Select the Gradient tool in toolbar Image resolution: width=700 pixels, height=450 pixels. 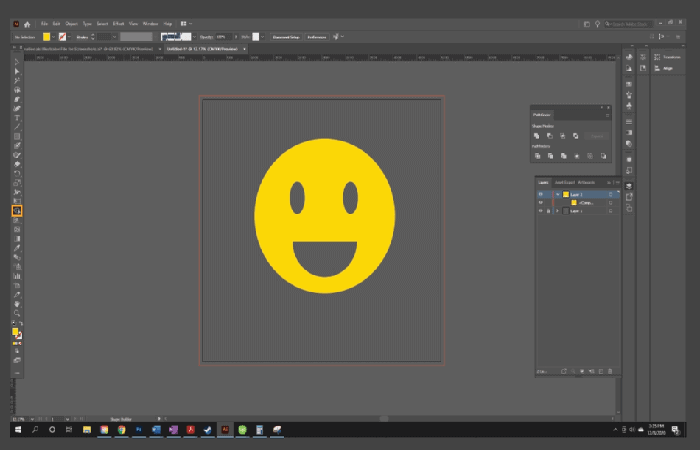pyautogui.click(x=17, y=239)
